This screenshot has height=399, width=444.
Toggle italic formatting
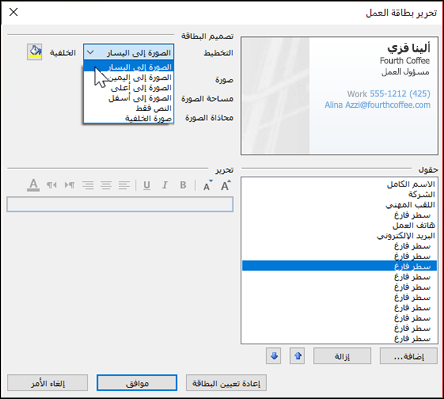165,185
